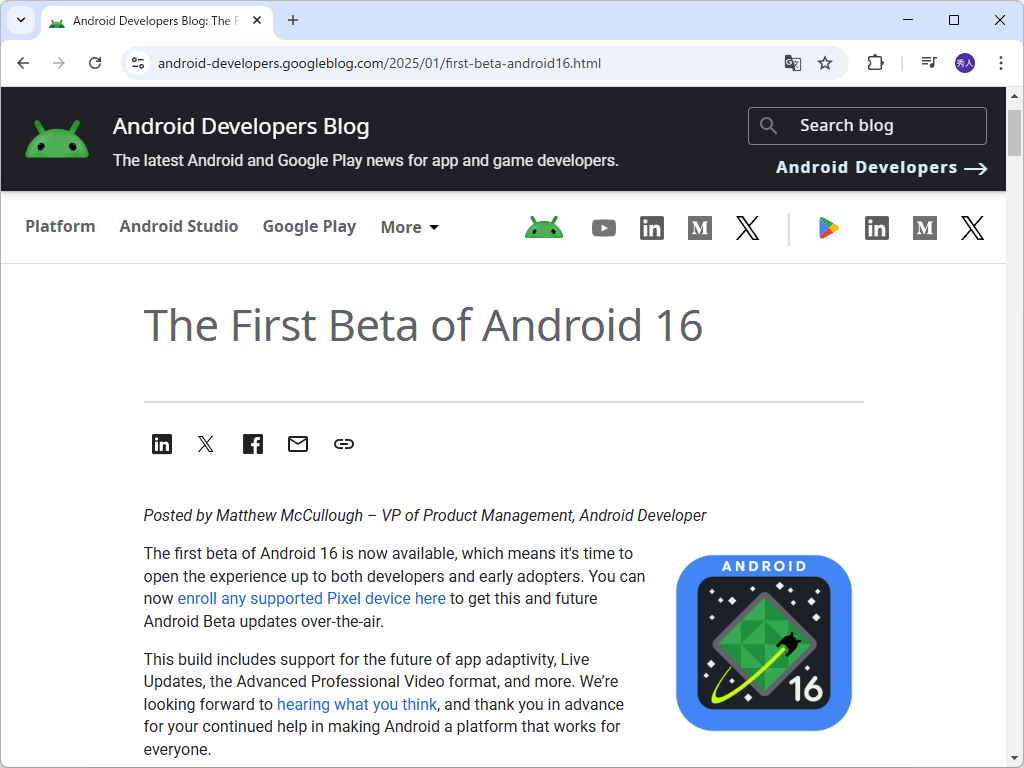This screenshot has width=1024, height=768.
Task: Click inside the Search blog field
Action: pyautogui.click(x=867, y=125)
